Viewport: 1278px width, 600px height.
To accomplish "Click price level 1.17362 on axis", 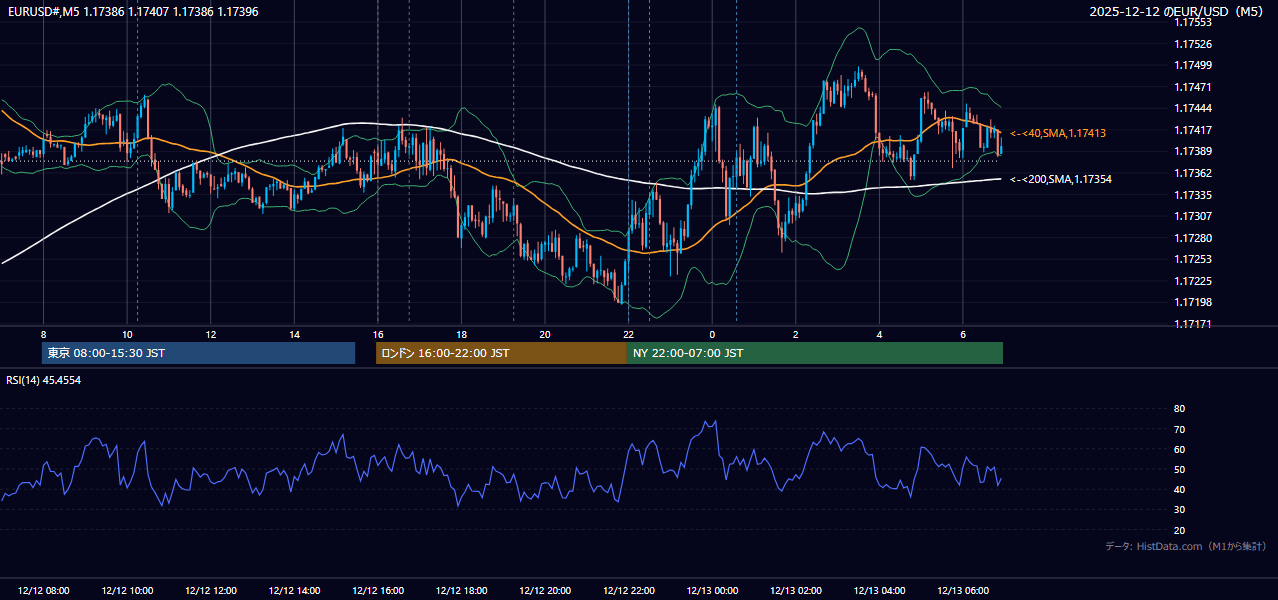I will click(1192, 173).
